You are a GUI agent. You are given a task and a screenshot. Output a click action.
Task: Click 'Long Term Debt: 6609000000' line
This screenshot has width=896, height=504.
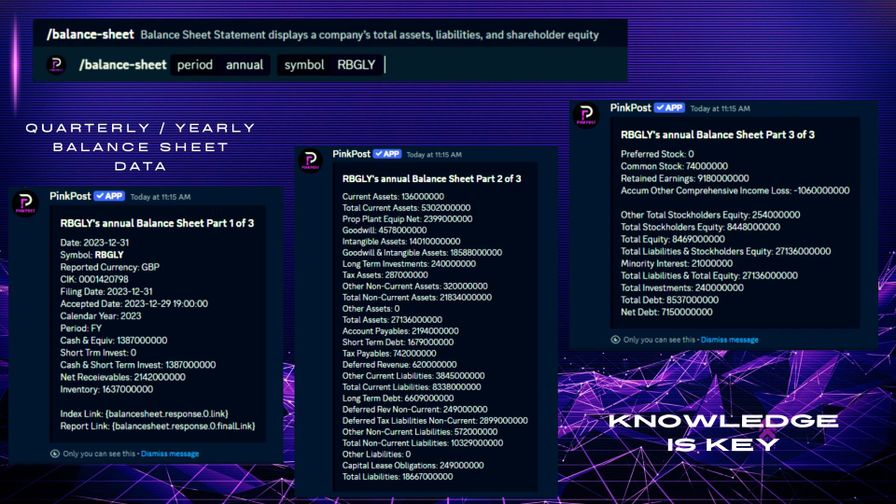398,398
